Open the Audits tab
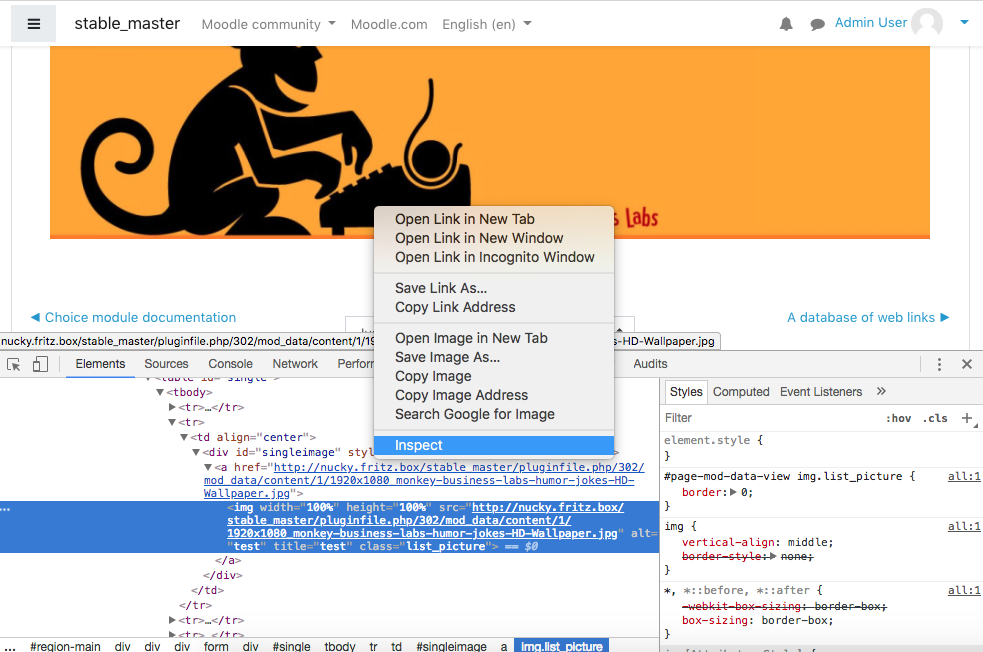Viewport: 983px width, 652px height. click(x=650, y=364)
